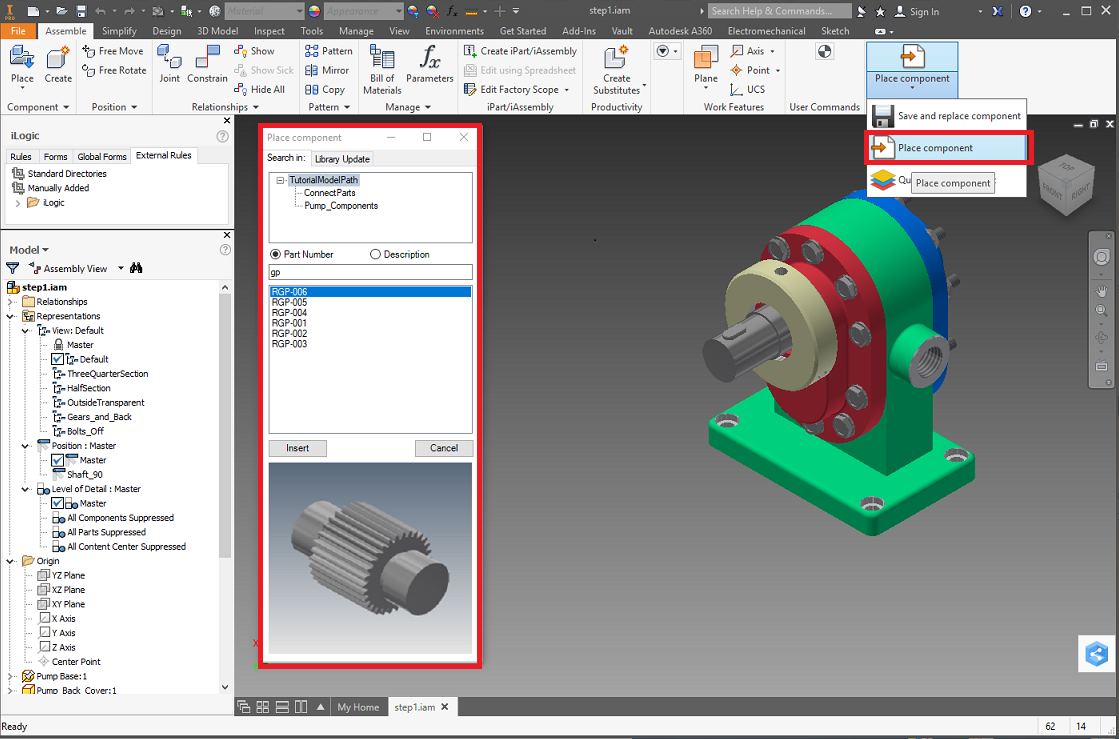Collapse the TutorialModelPath tree node
Screen dimensions: 1119x739
tap(280, 180)
